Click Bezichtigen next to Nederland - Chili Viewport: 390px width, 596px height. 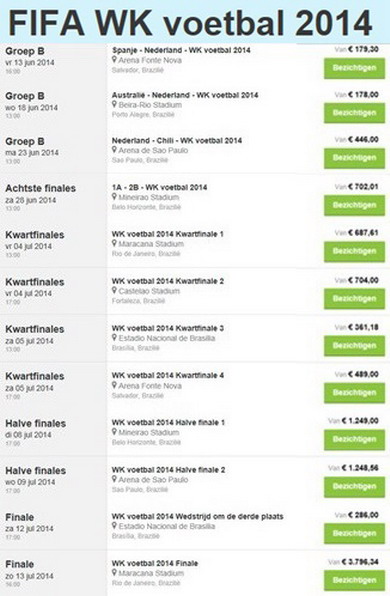point(354,158)
